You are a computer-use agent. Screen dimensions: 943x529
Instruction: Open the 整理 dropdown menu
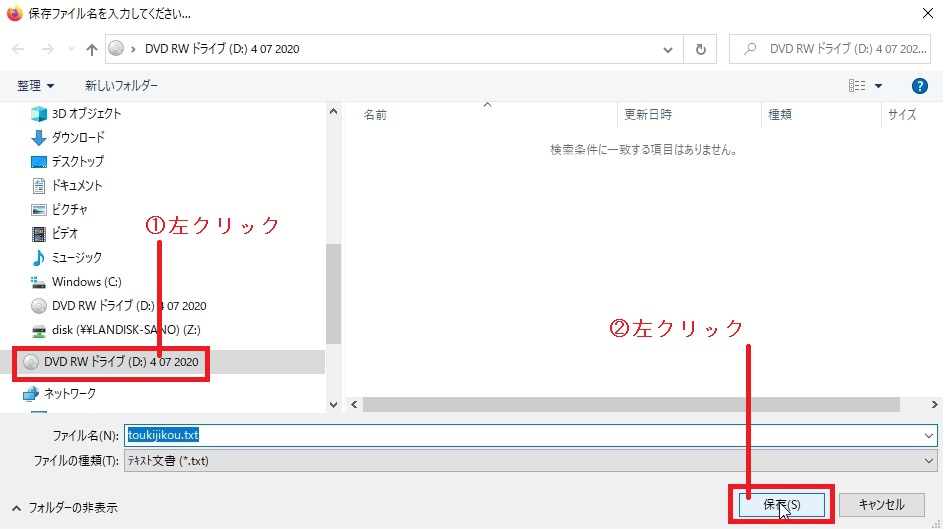35,86
